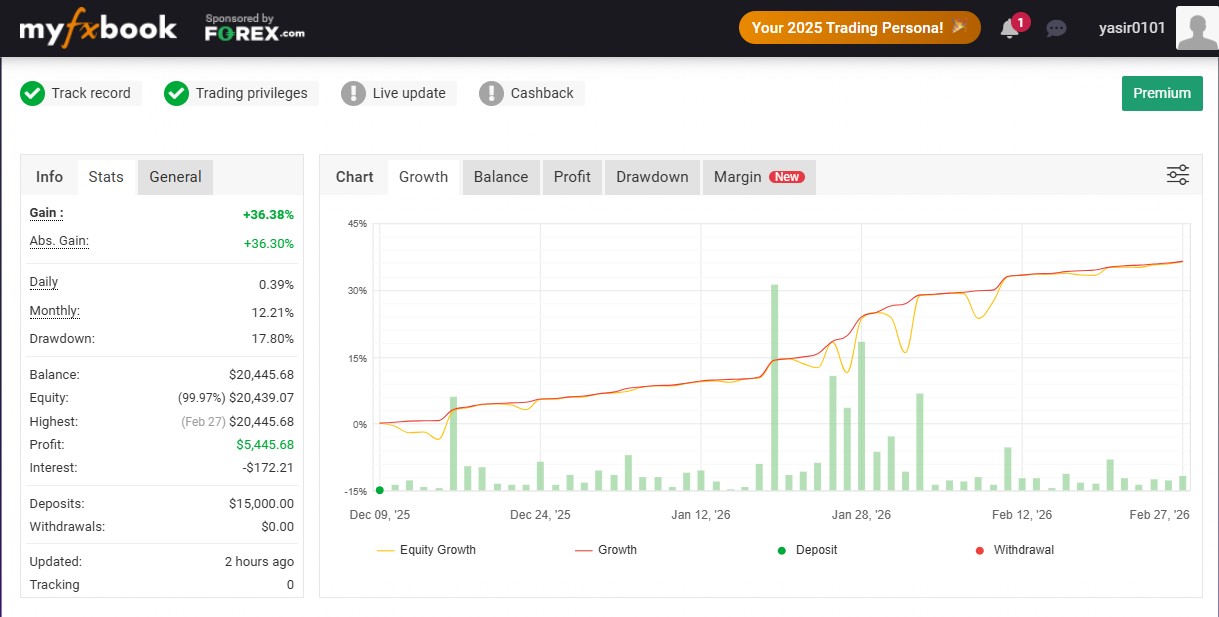This screenshot has height=617, width=1219.
Task: Toggle the red Growth line legend
Action: [x=606, y=550]
